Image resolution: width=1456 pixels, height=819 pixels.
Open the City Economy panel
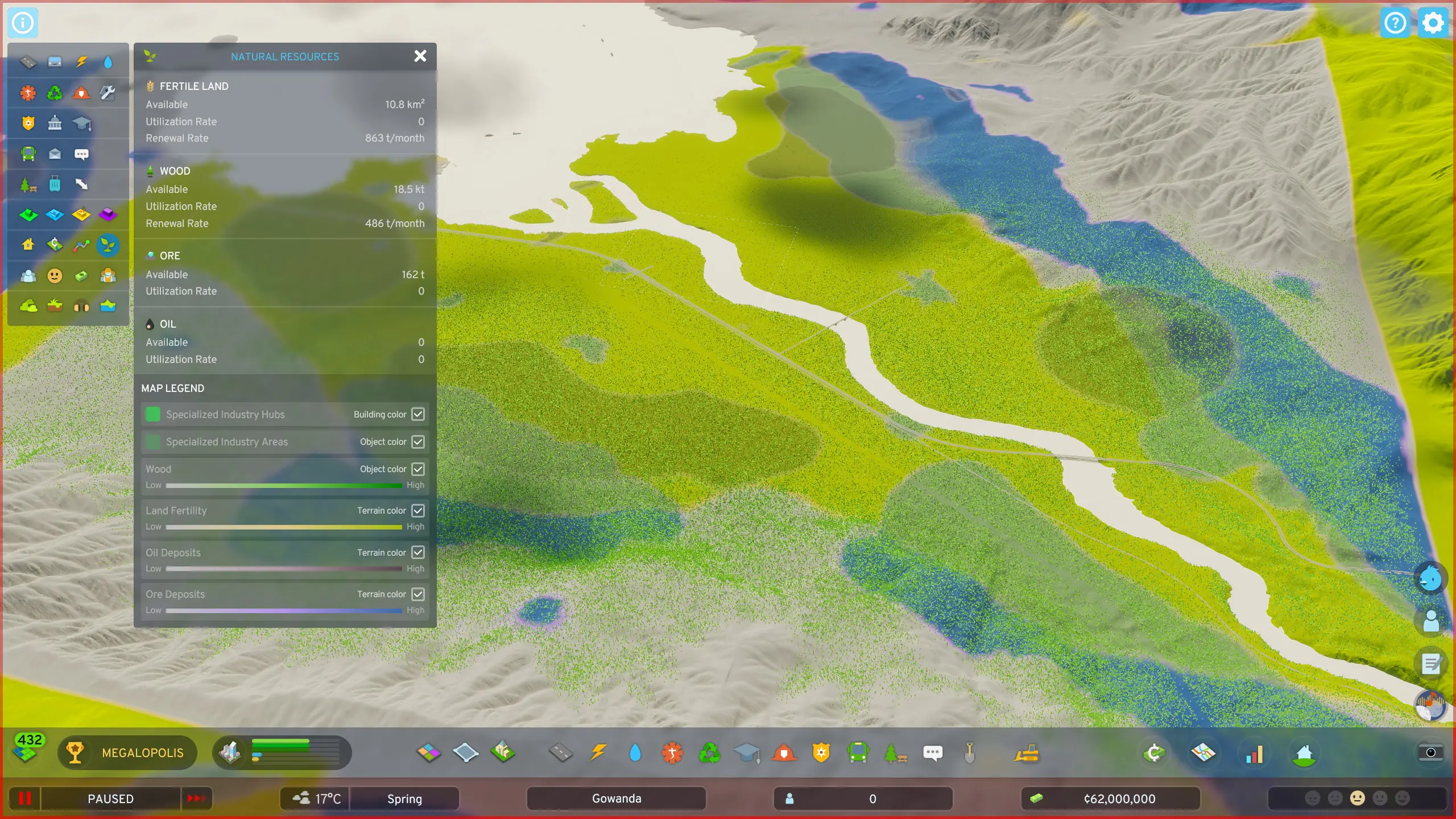(x=1154, y=753)
